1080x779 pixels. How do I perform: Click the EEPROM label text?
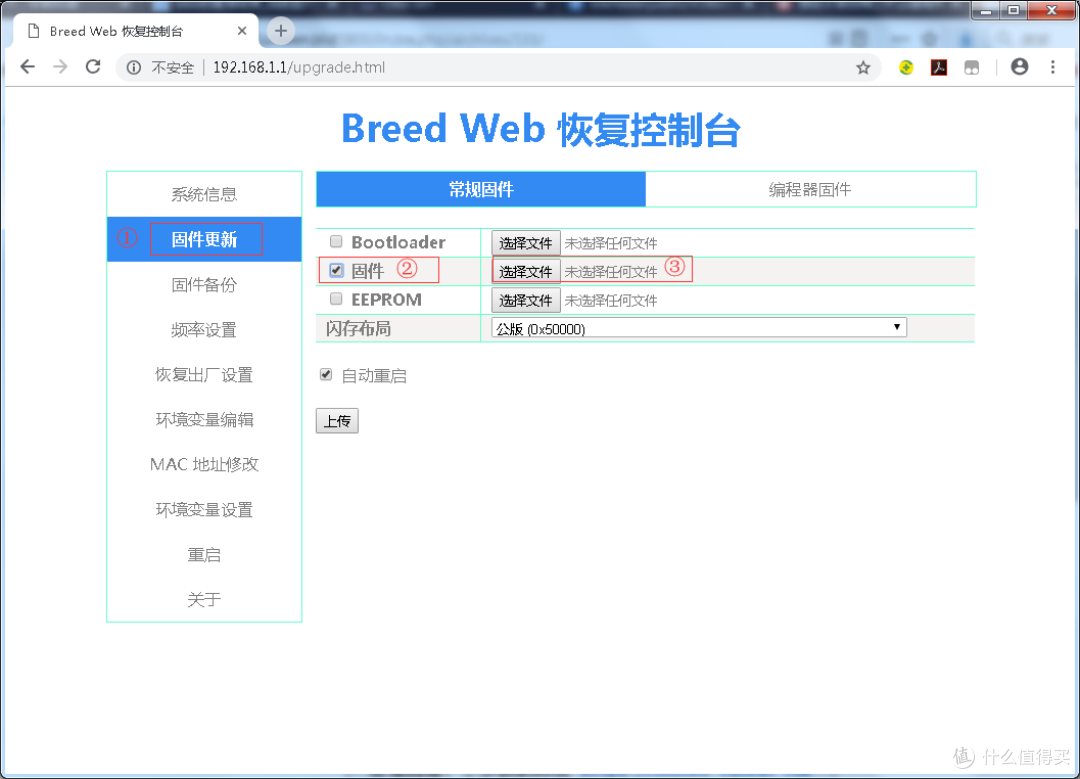pos(386,300)
